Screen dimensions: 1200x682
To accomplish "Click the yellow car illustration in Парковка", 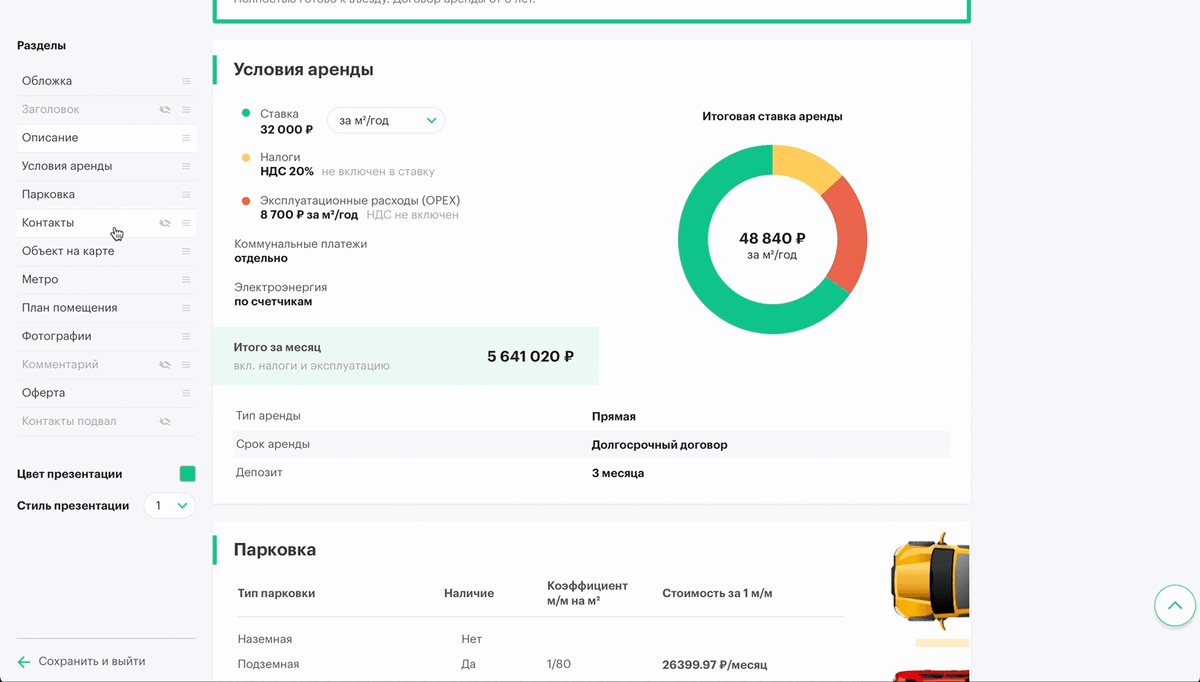I will (930, 582).
